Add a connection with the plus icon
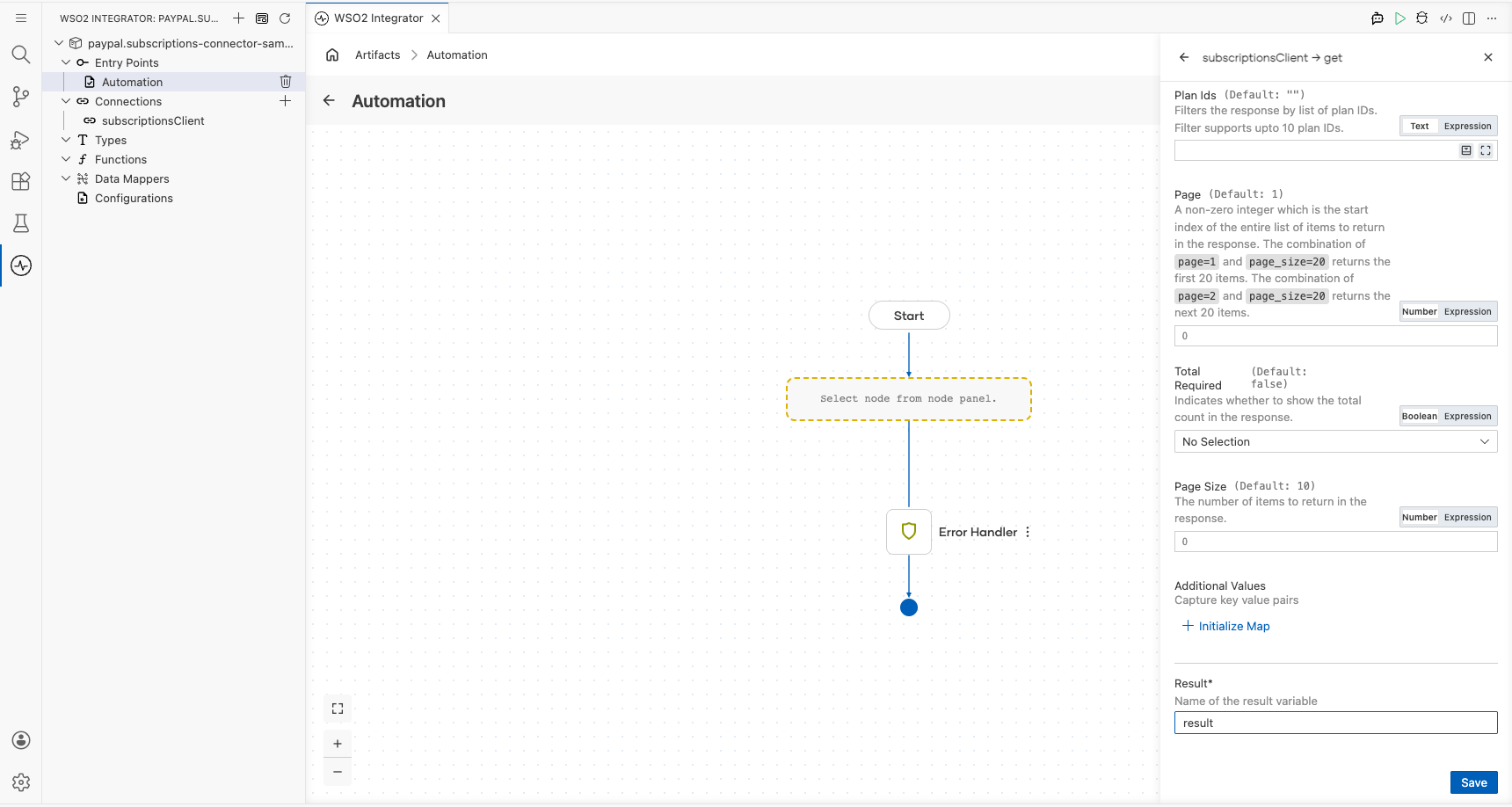 click(x=286, y=101)
